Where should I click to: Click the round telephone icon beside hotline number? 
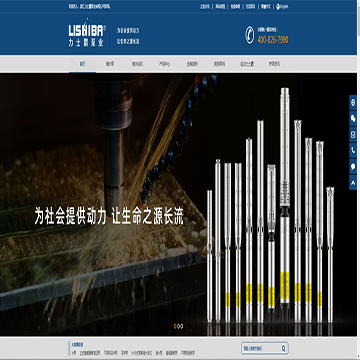250,35
